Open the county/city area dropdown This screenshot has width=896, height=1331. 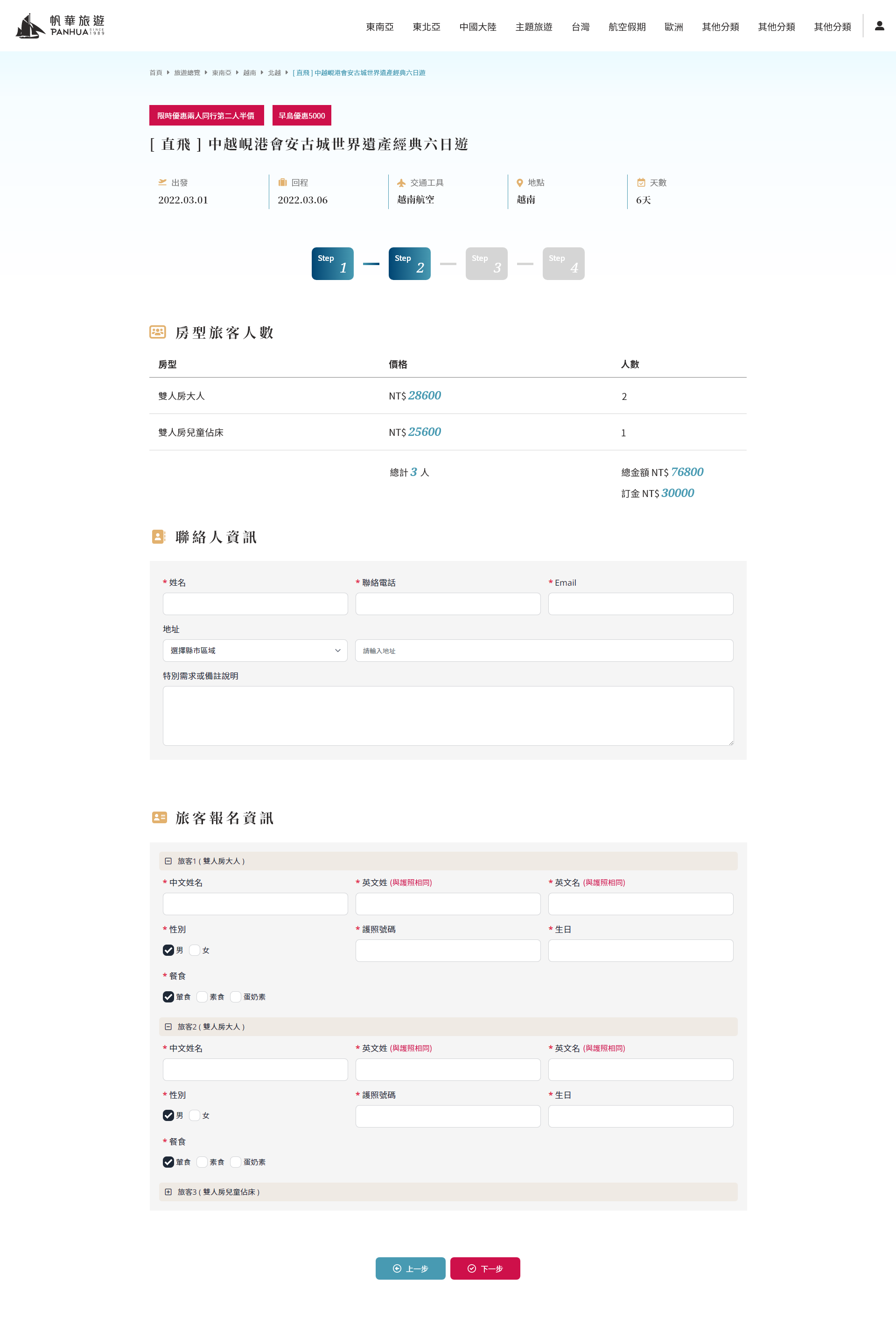(x=255, y=651)
